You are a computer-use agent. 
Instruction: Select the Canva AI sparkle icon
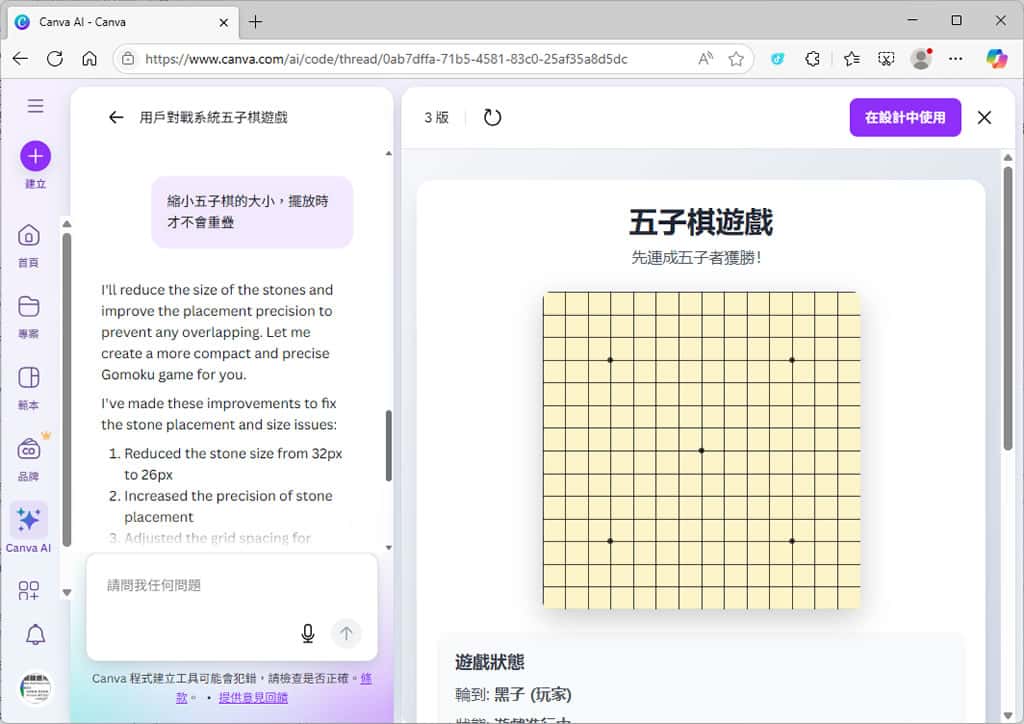pos(29,520)
